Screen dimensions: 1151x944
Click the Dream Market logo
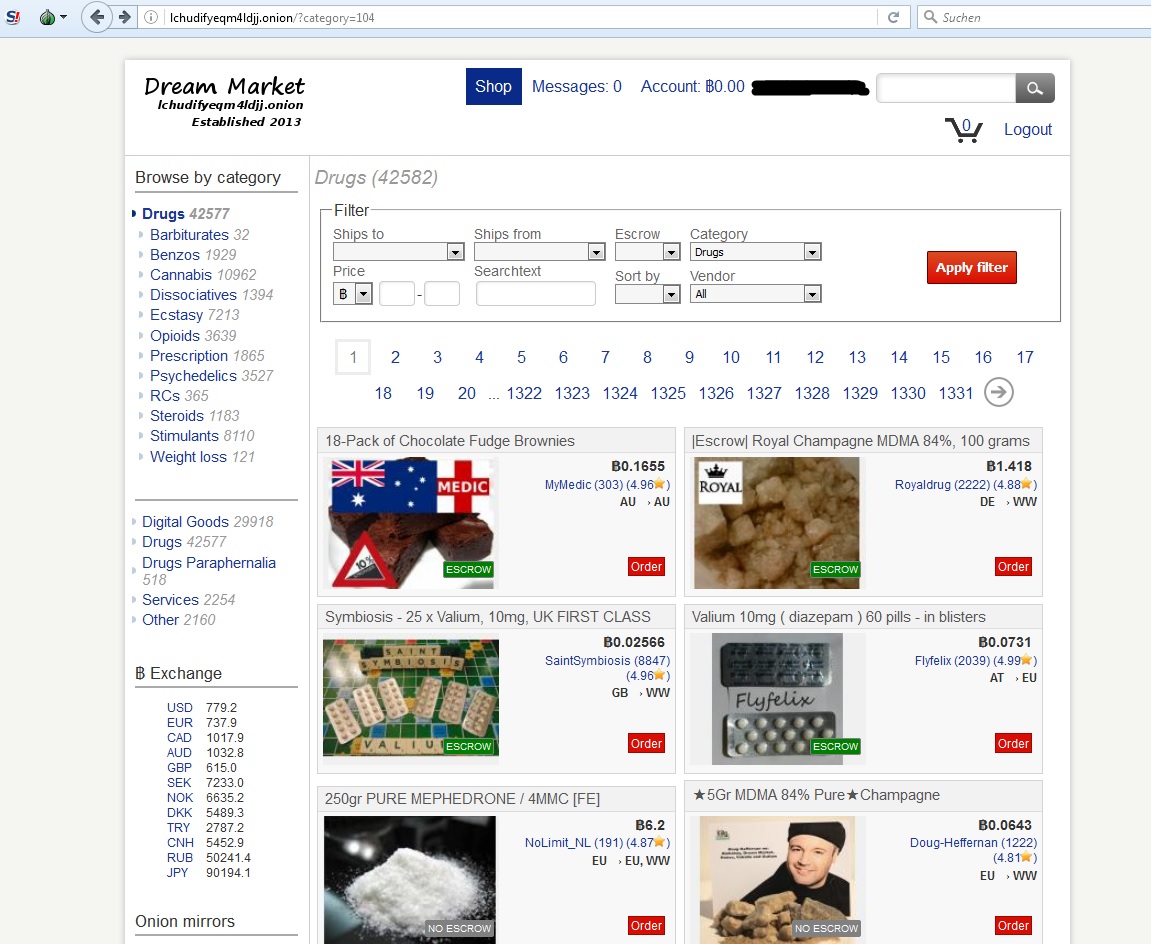(x=225, y=102)
